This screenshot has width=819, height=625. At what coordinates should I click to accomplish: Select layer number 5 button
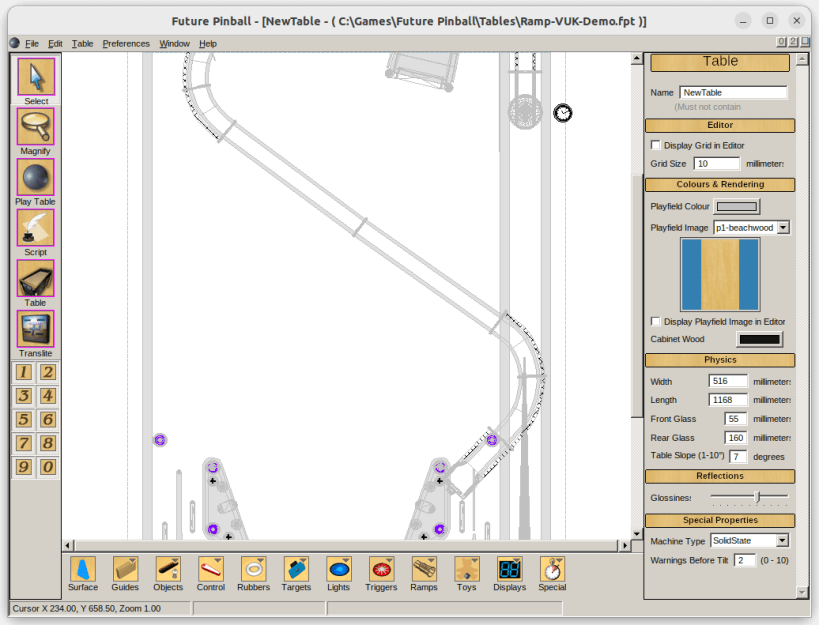click(24, 419)
